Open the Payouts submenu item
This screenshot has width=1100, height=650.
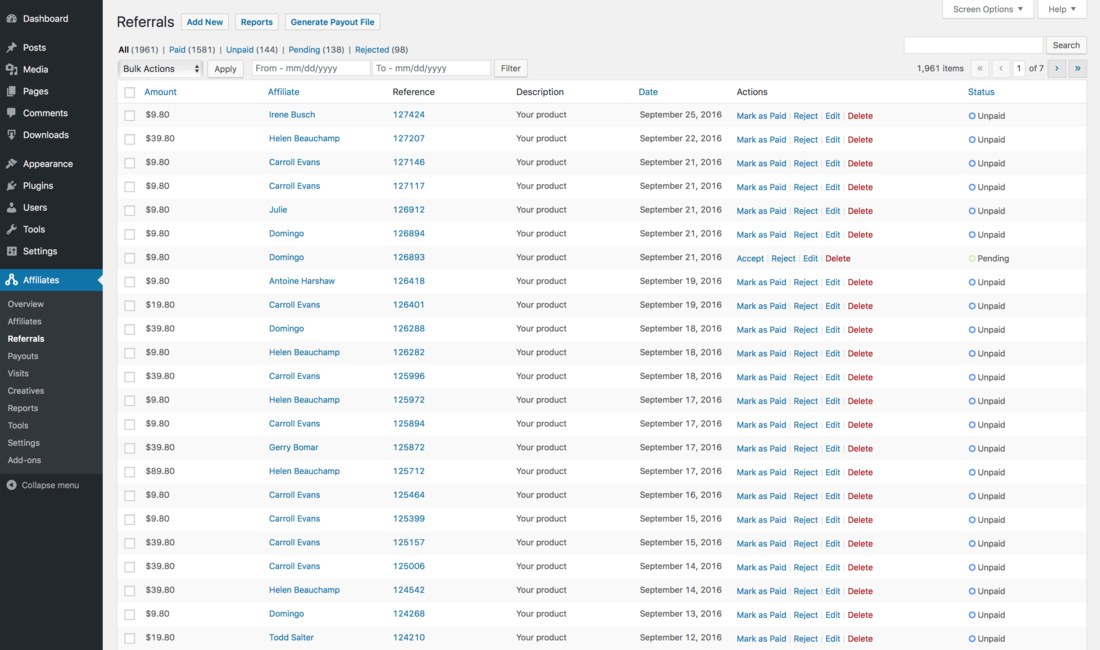point(23,356)
